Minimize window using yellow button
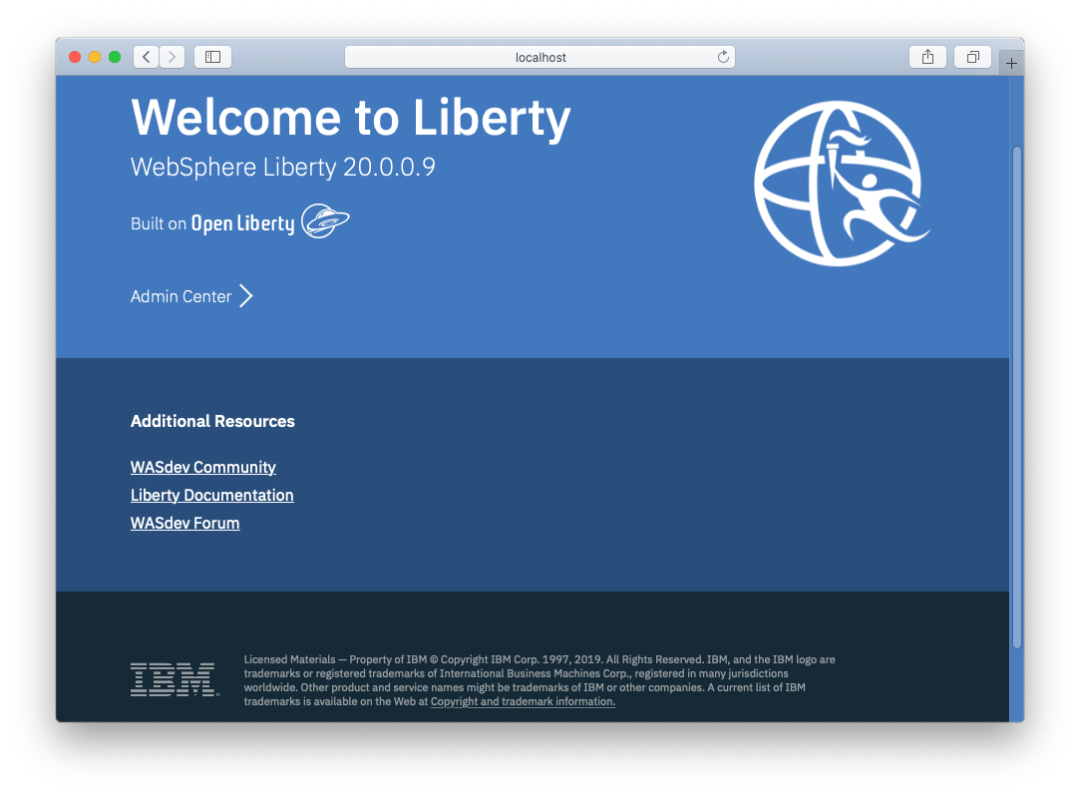This screenshot has width=1080, height=796. click(95, 56)
